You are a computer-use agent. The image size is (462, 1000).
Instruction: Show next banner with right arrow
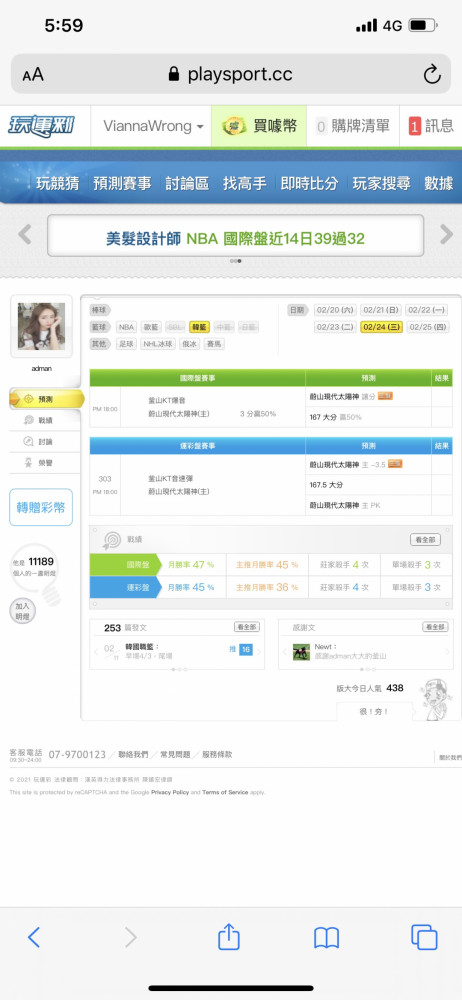[x=446, y=235]
